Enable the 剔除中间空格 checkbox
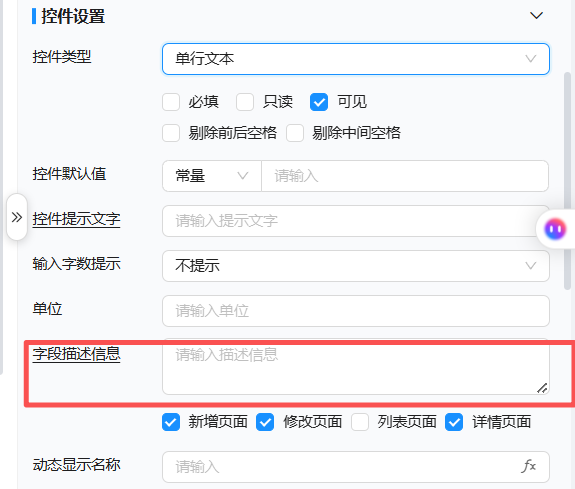 (295, 133)
